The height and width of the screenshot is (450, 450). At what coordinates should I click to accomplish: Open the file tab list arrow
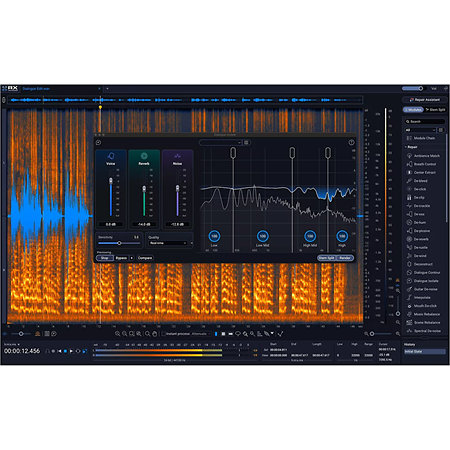pyautogui.click(x=107, y=89)
